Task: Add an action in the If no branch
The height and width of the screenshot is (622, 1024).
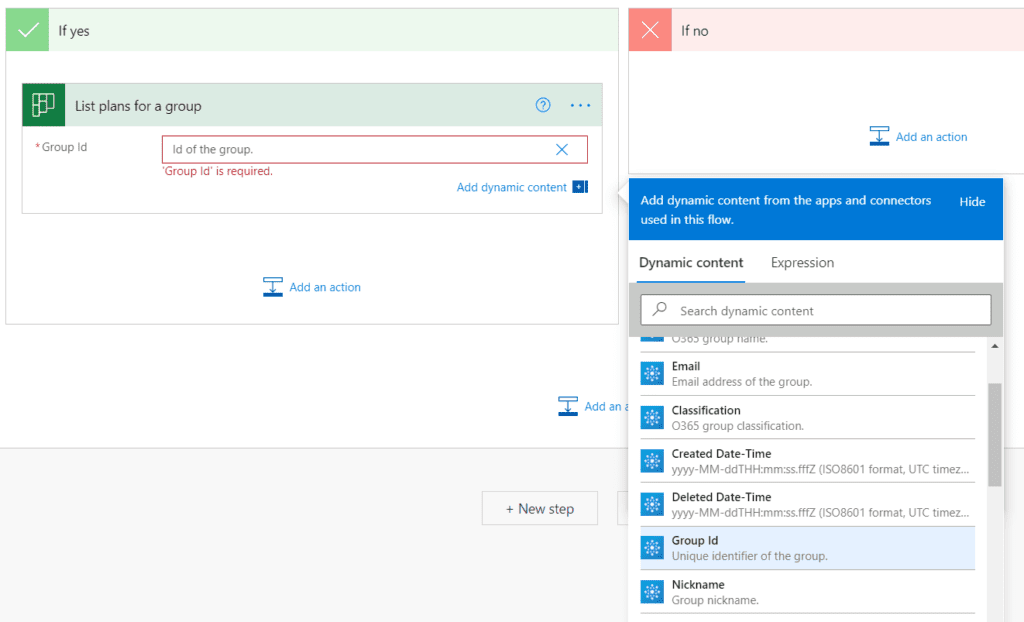Action: pyautogui.click(x=918, y=137)
